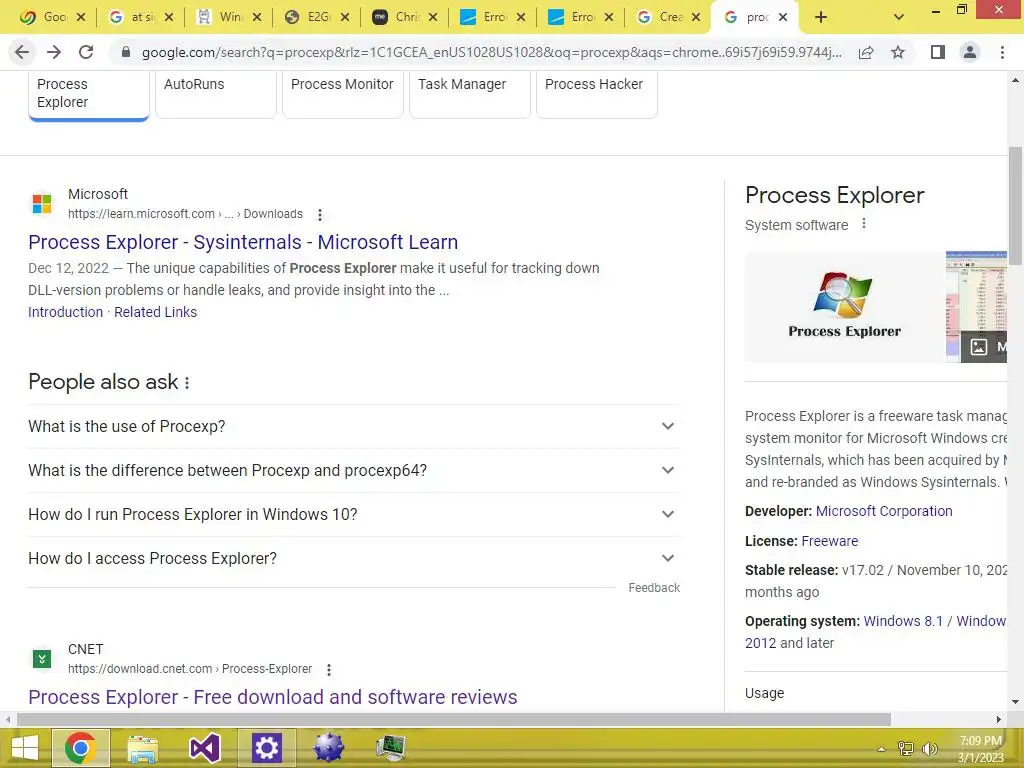Screen dimensions: 1024x768
Task: Click the lock site info icon
Action: [126, 52]
